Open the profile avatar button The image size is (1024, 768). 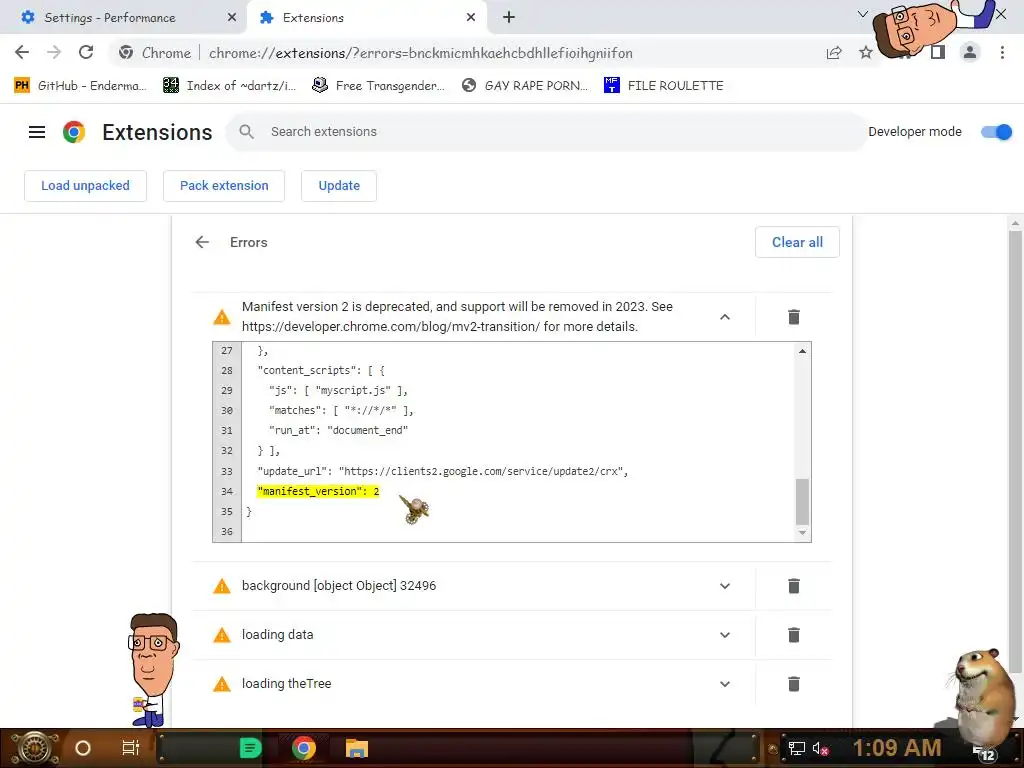coord(970,52)
